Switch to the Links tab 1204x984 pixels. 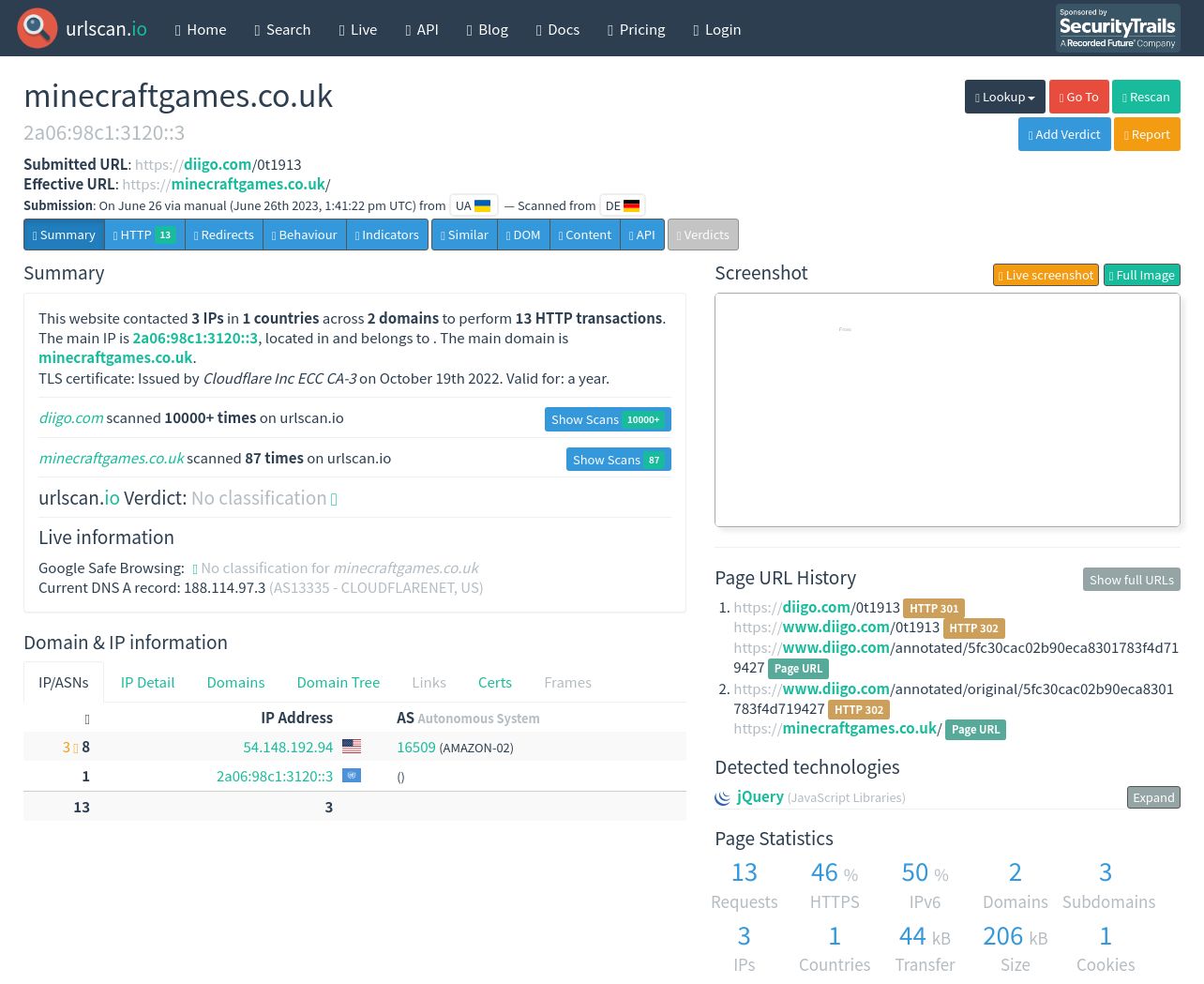pyautogui.click(x=429, y=682)
